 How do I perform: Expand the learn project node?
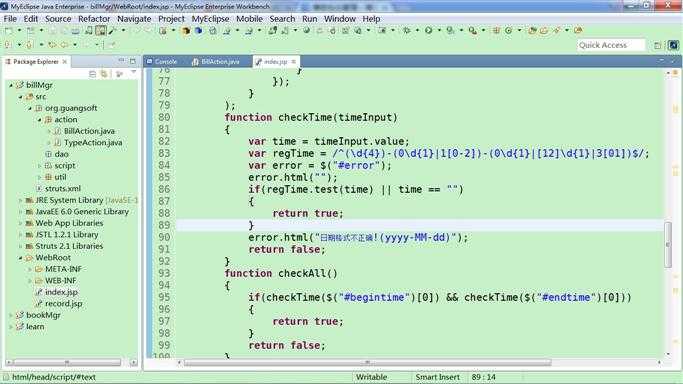[11, 327]
